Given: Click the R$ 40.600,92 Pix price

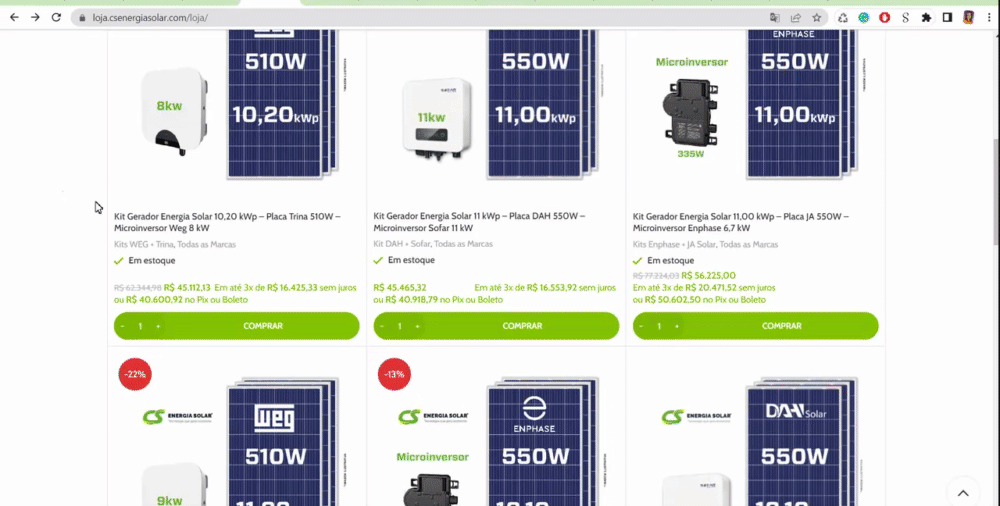Looking at the screenshot, I should [x=154, y=300].
